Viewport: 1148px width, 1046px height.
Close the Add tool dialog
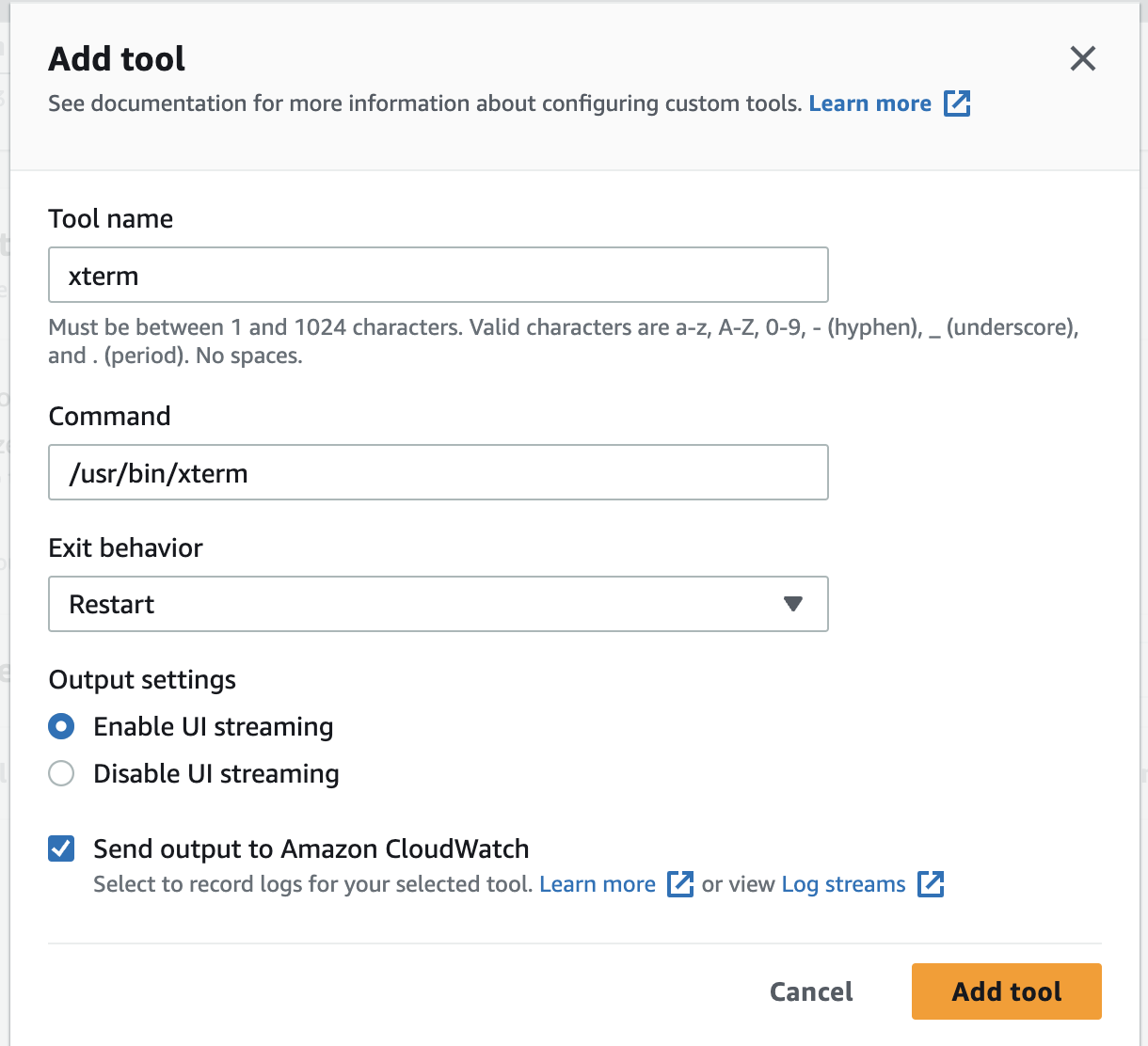point(1082,58)
